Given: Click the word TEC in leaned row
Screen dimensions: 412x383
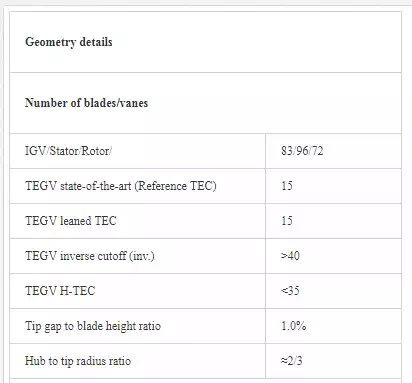Looking at the screenshot, I should (105, 221).
